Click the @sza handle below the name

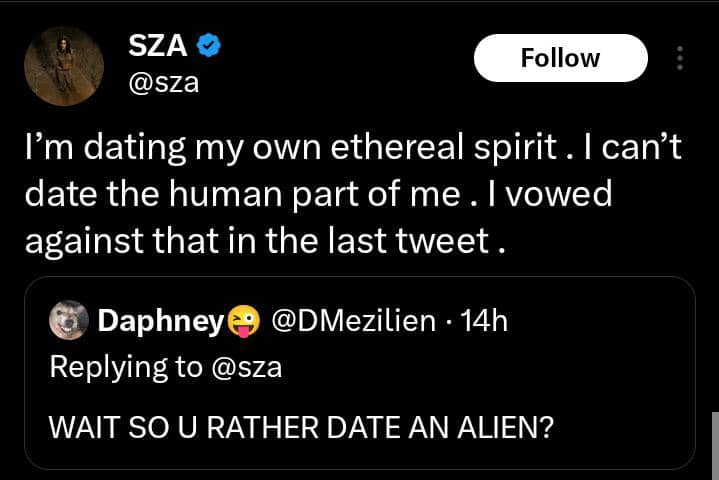click(x=164, y=82)
